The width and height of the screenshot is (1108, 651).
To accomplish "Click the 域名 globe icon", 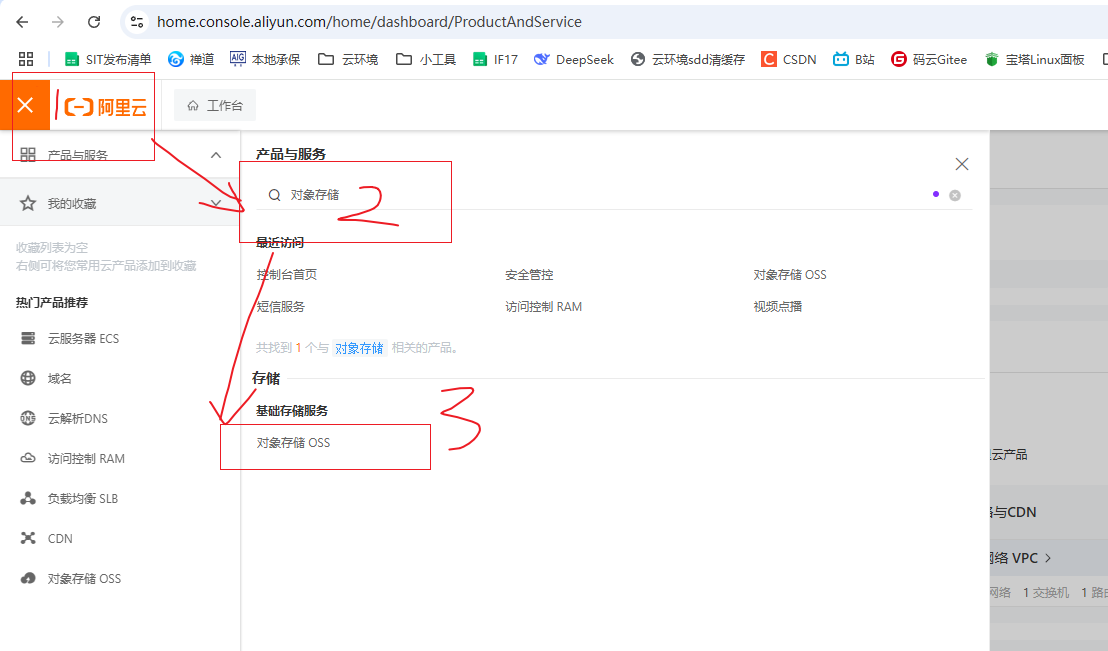I will coord(28,378).
